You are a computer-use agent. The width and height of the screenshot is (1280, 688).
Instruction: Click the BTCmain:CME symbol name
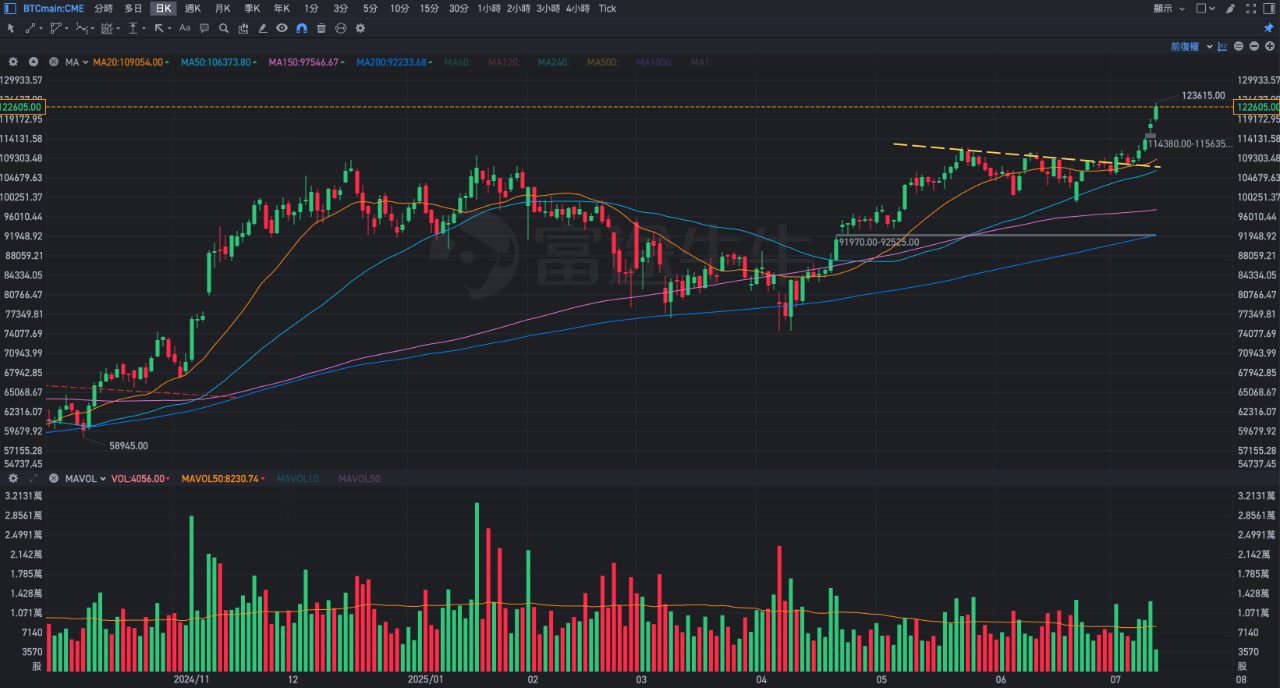(x=53, y=8)
